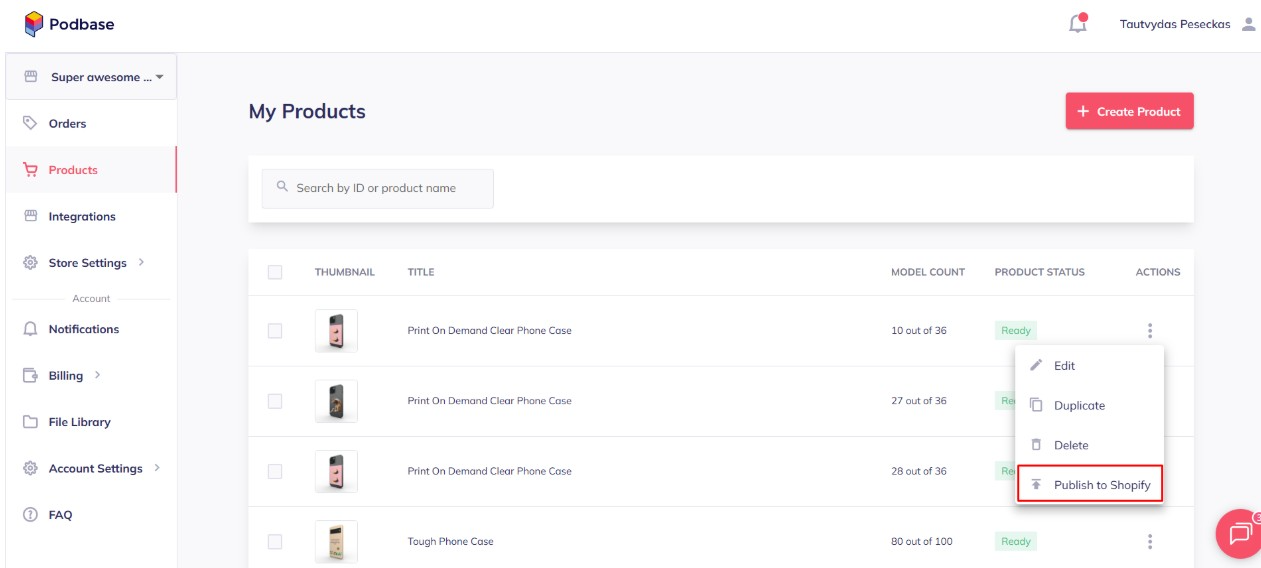Go to Orders in the sidebar

tap(67, 124)
